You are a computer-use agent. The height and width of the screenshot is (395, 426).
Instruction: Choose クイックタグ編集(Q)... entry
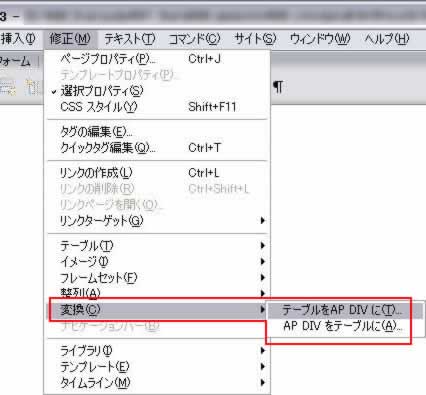click(x=157, y=147)
